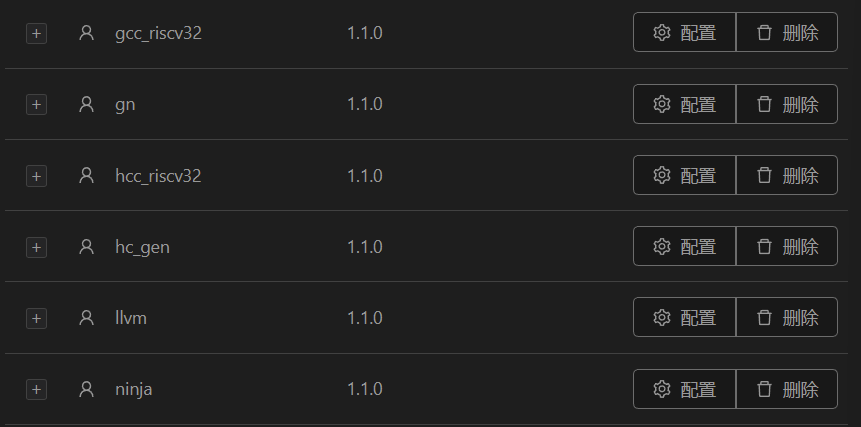Configure the gn tool via 配置
This screenshot has width=861, height=427.
685,104
